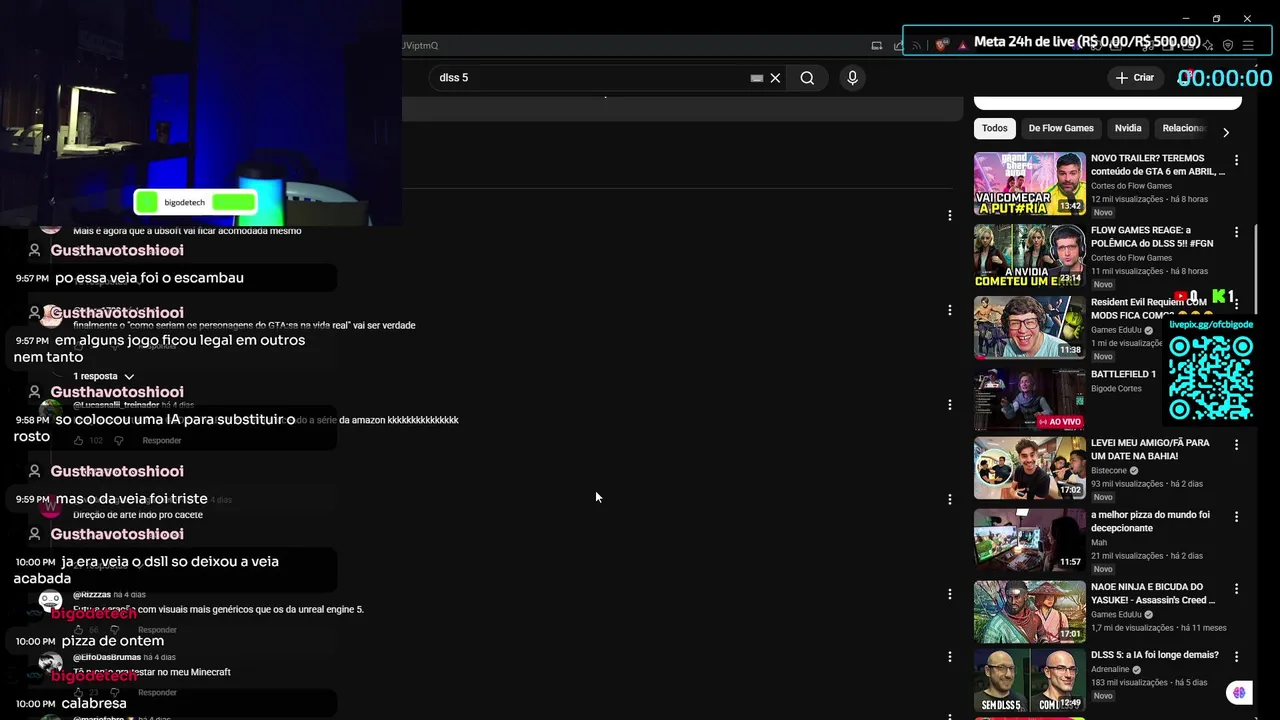Open options for the 'ubsoft' comment
The height and width of the screenshot is (720, 1280).
pos(950,215)
